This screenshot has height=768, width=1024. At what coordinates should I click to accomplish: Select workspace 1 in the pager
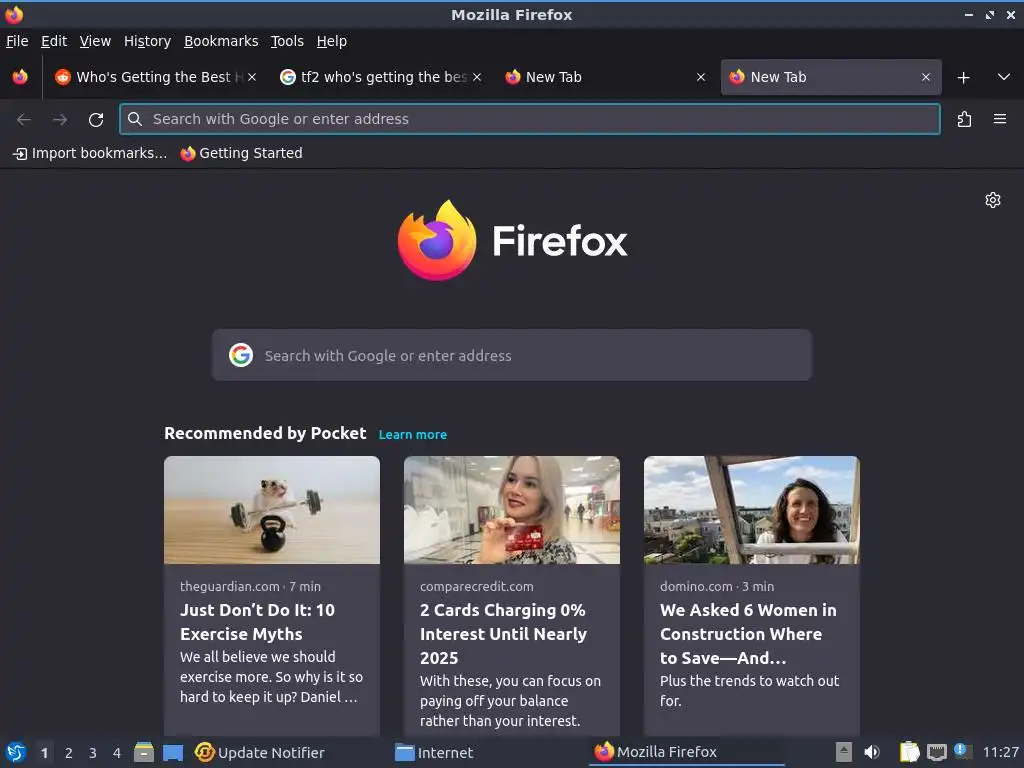point(44,753)
